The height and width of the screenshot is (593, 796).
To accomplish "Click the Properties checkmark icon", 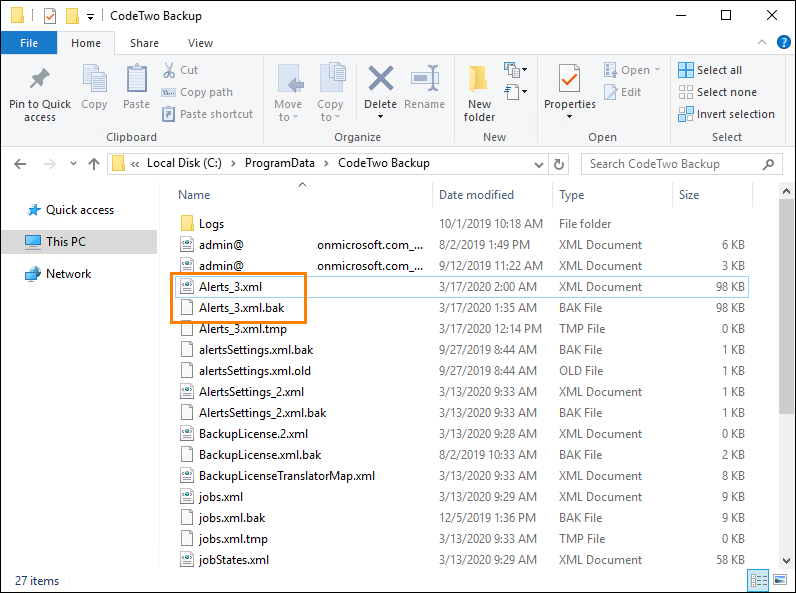I will point(570,78).
